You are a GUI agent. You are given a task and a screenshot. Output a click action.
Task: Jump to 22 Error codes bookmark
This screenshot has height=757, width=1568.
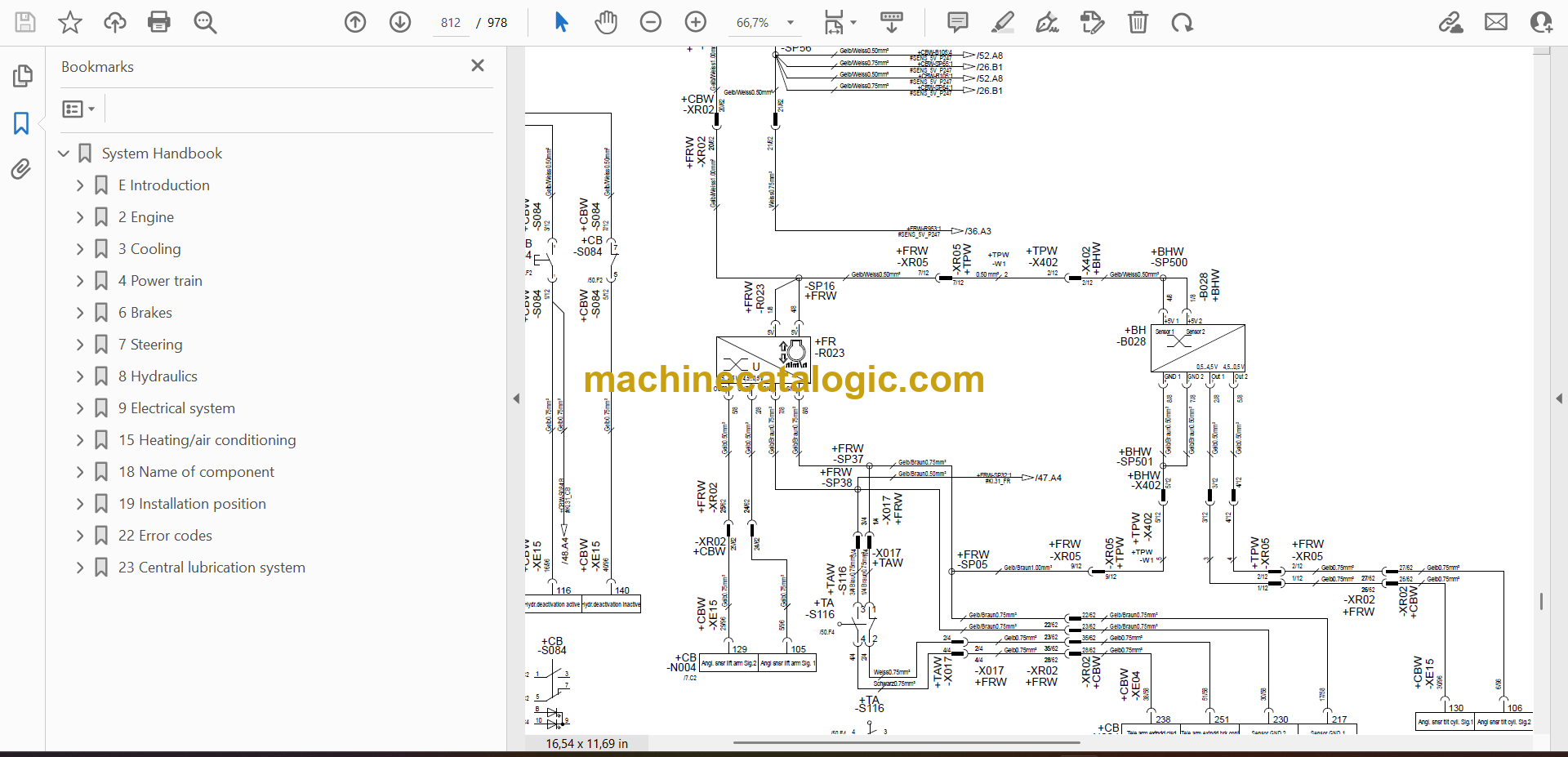(x=165, y=536)
